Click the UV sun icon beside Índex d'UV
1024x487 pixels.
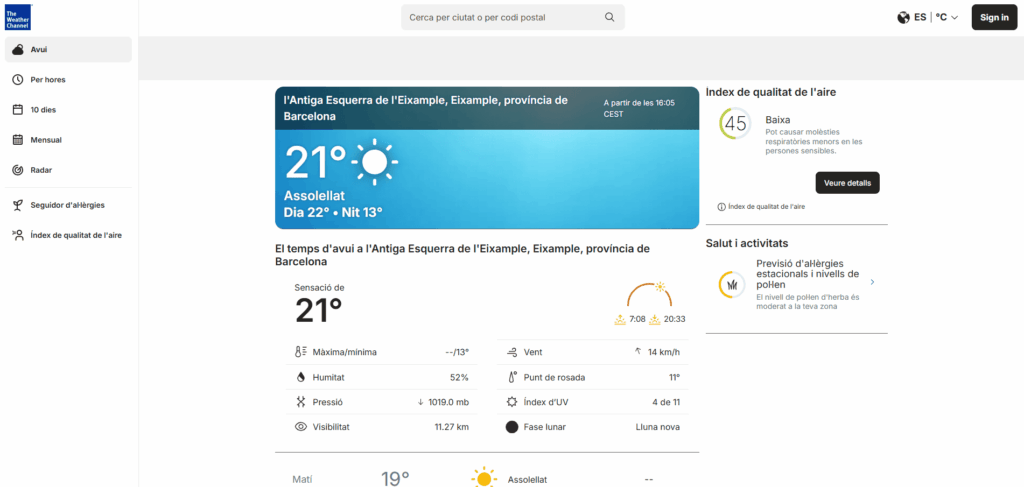click(512, 402)
